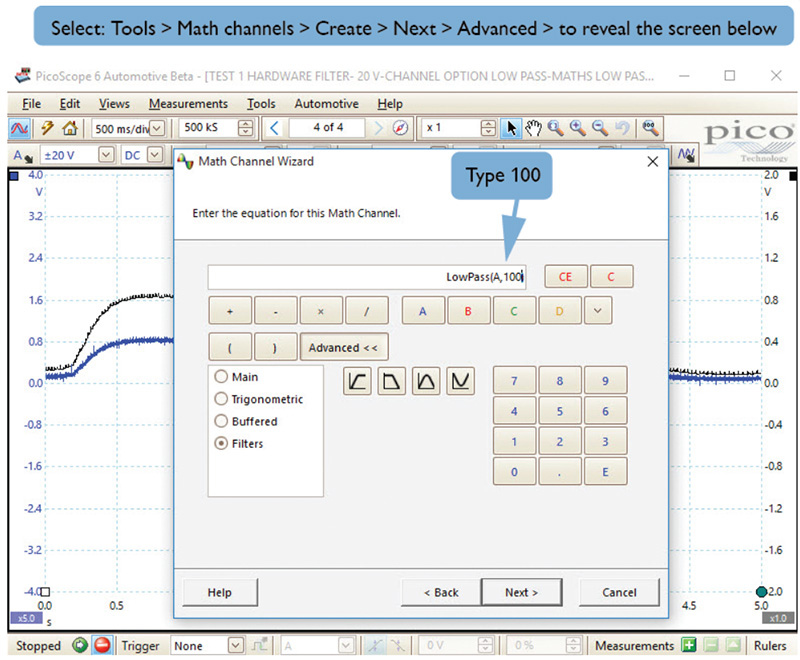This screenshot has width=800, height=660.
Task: Collapse the Advanced << panel
Action: click(x=343, y=347)
